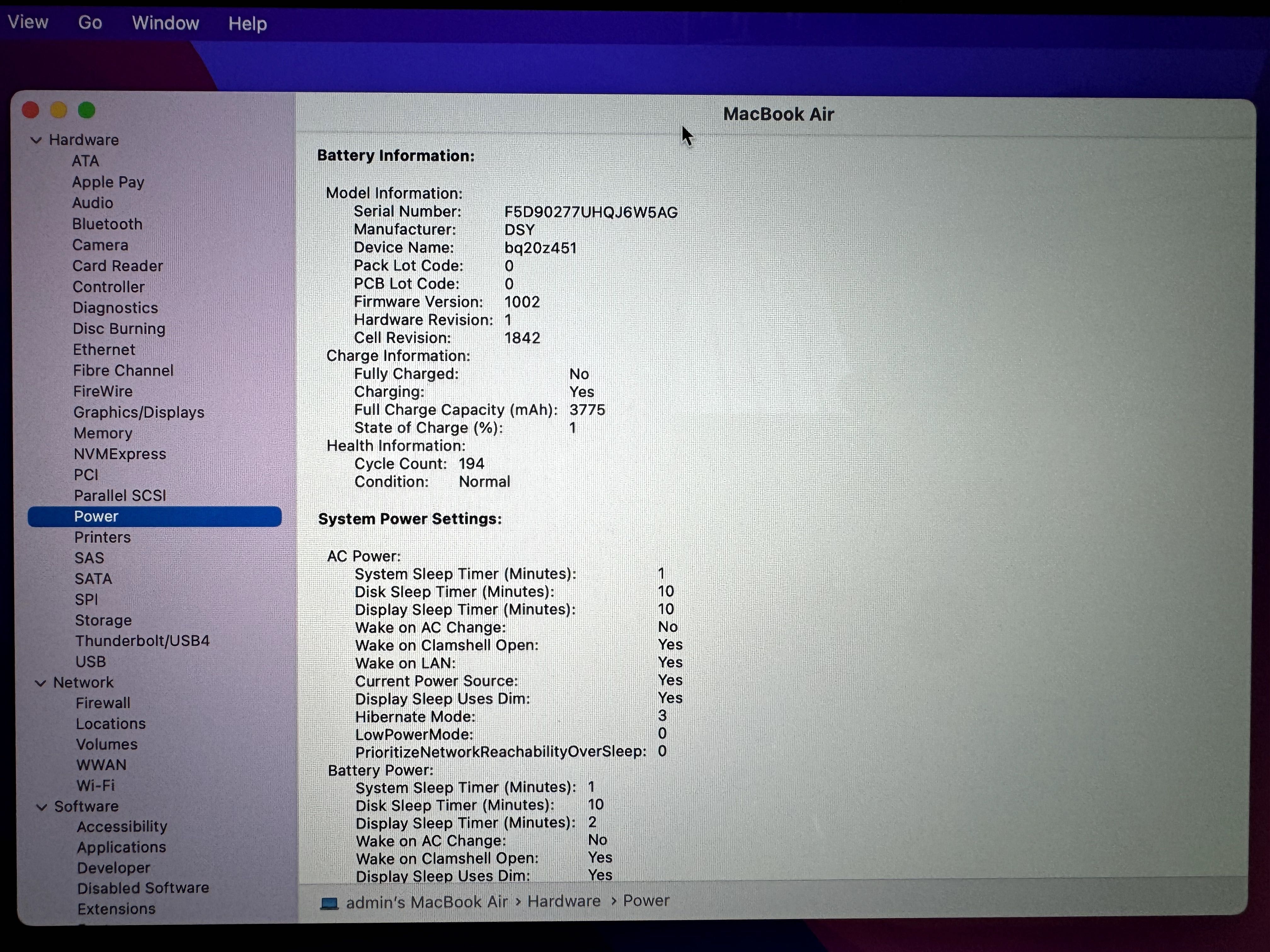1270x952 pixels.
Task: Click the Firmware Version value 1002
Action: point(522,303)
